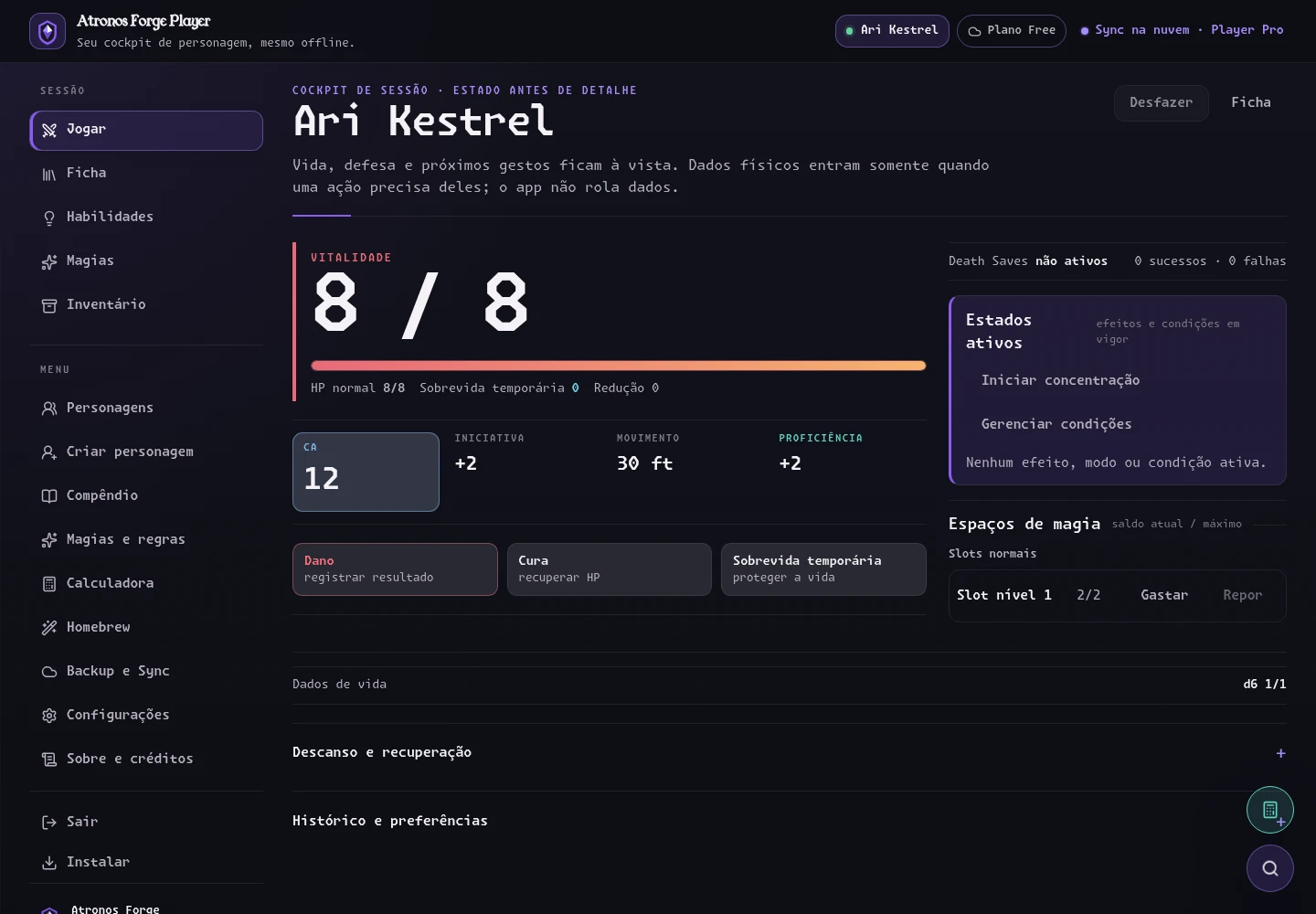
Task: Click the Dano registrar resultado button
Action: pyautogui.click(x=395, y=569)
